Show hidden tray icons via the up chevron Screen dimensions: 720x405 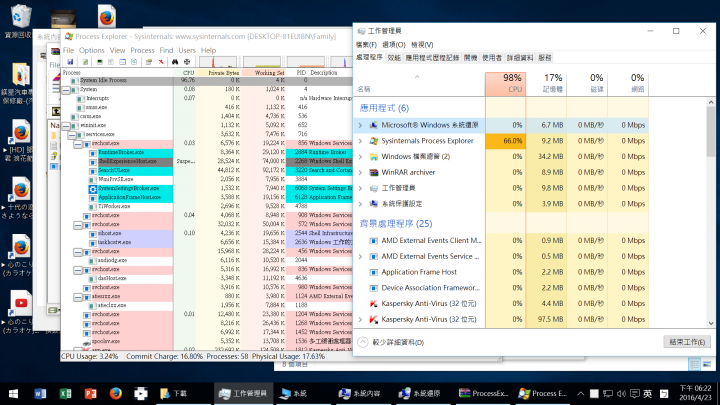pyautogui.click(x=580, y=394)
